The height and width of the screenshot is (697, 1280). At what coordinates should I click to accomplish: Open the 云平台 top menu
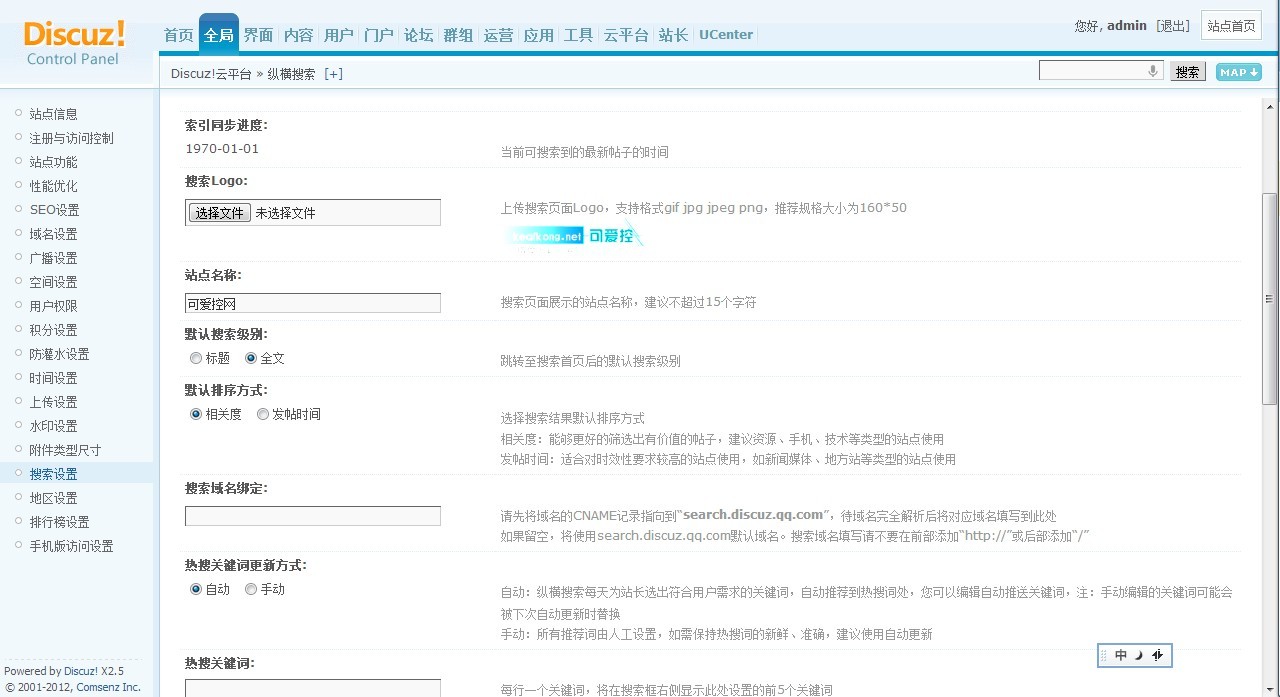point(626,35)
